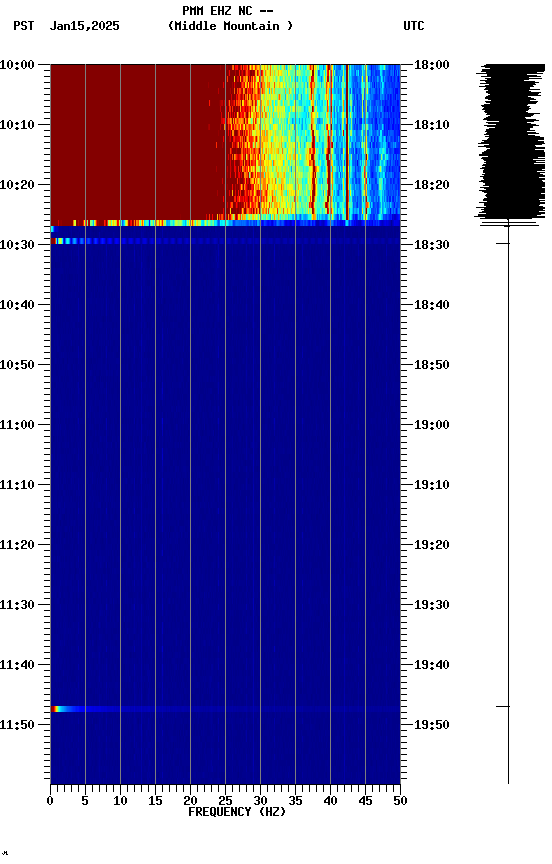This screenshot has width=552, height=864.
Task: Click the date Jan15,2025
Action: [x=84, y=26]
